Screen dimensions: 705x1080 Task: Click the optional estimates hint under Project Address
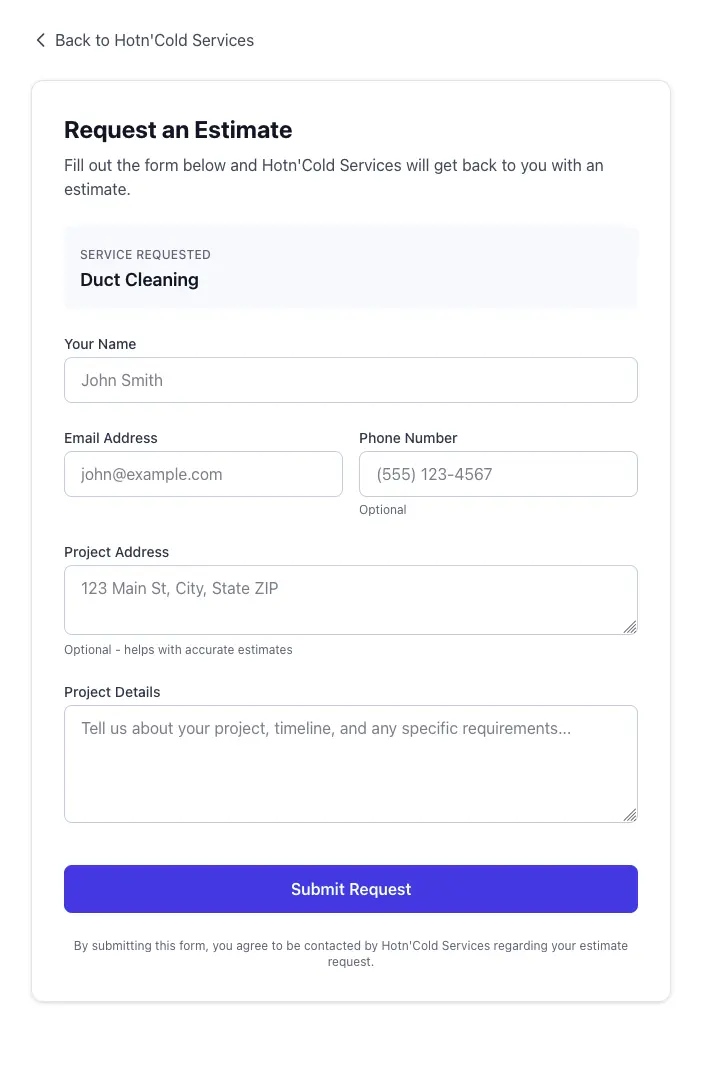coord(178,650)
